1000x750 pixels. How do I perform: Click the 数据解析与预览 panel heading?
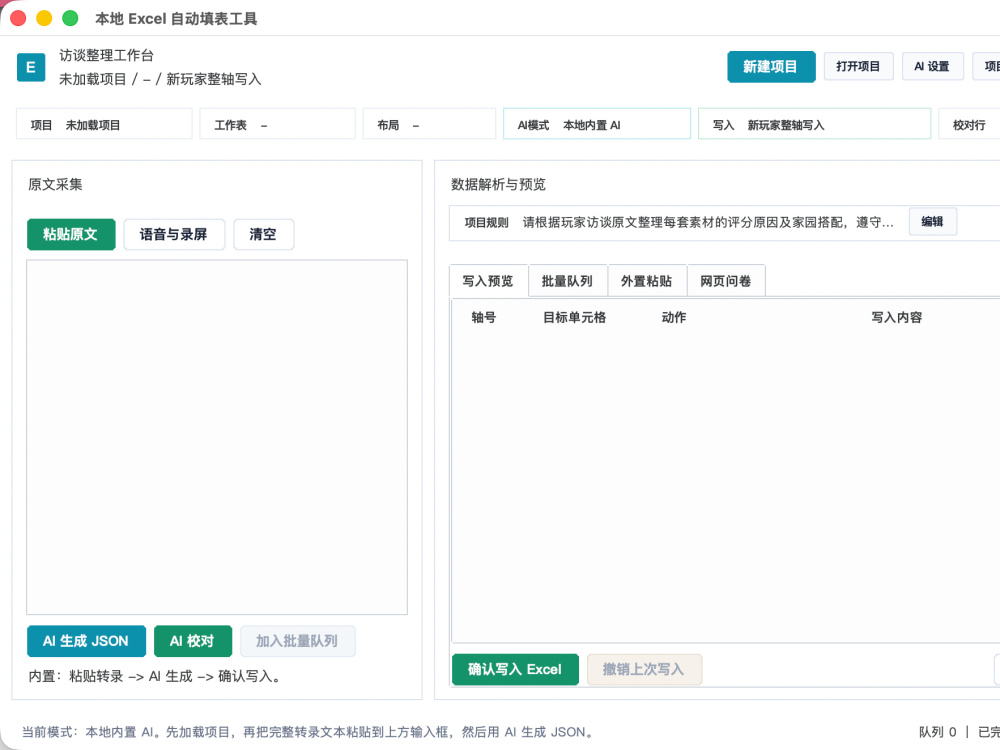pos(499,184)
